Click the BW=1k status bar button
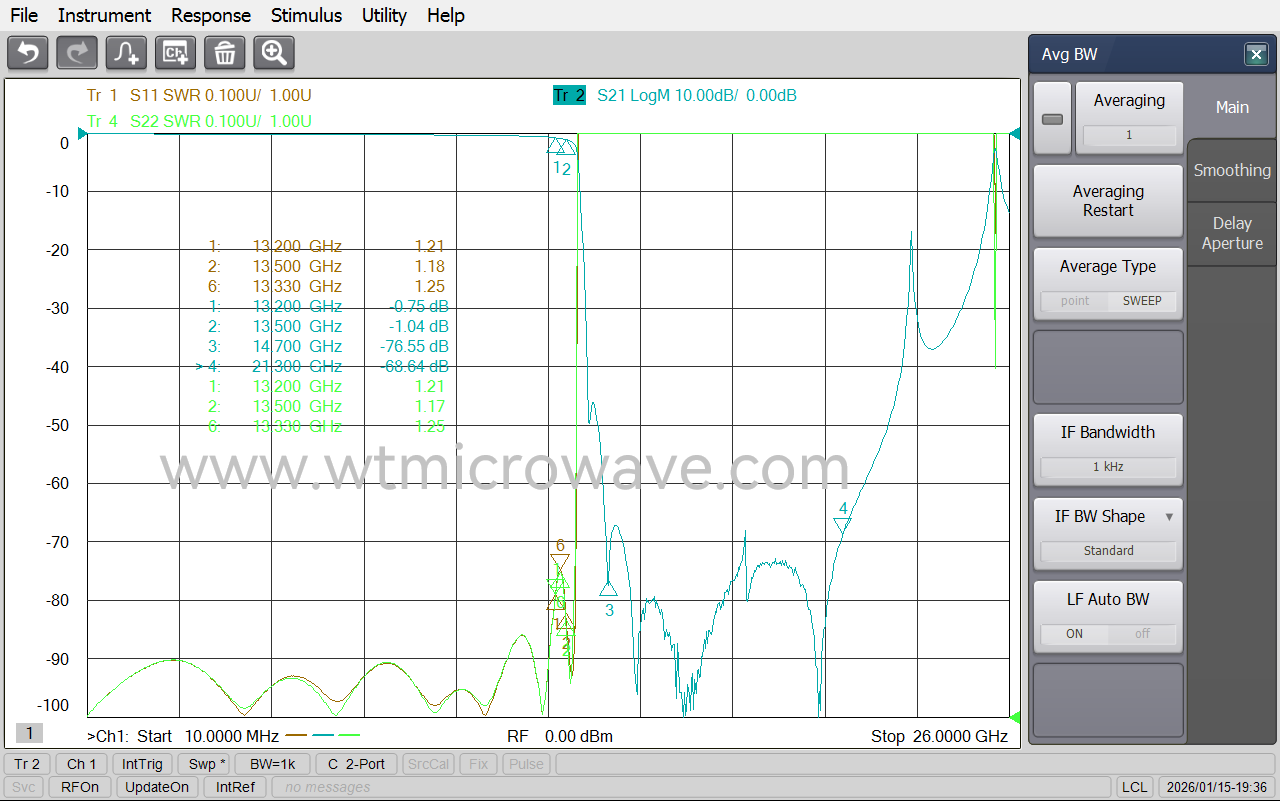 tap(273, 764)
